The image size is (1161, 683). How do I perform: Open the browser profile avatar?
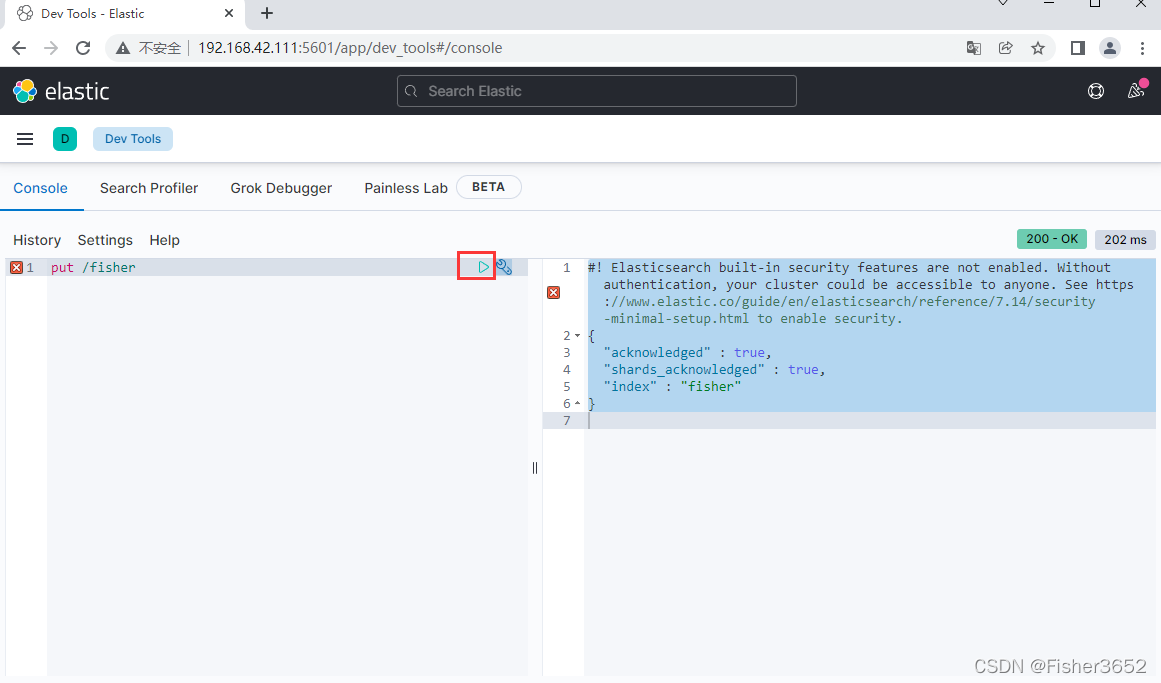(1110, 48)
